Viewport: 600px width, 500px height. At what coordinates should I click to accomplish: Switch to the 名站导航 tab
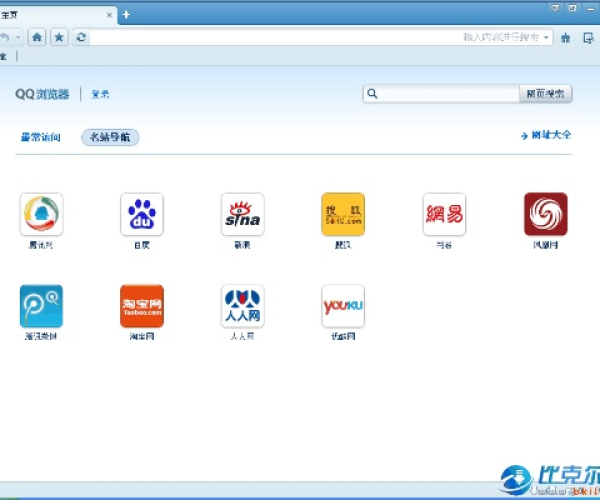(110, 137)
